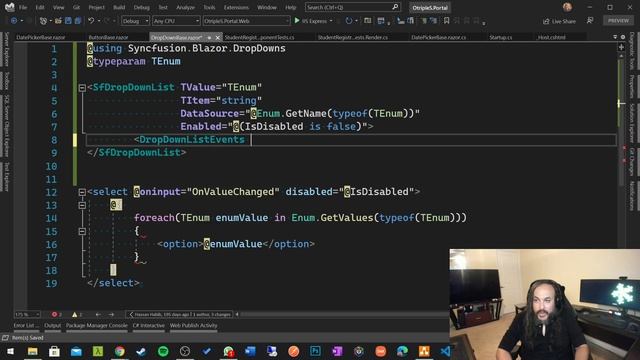
Task: Go to next issue arrow
Action: [x=111, y=314]
